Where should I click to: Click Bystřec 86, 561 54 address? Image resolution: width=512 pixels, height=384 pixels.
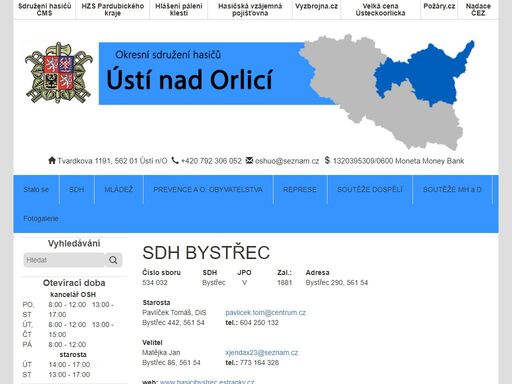point(171,363)
